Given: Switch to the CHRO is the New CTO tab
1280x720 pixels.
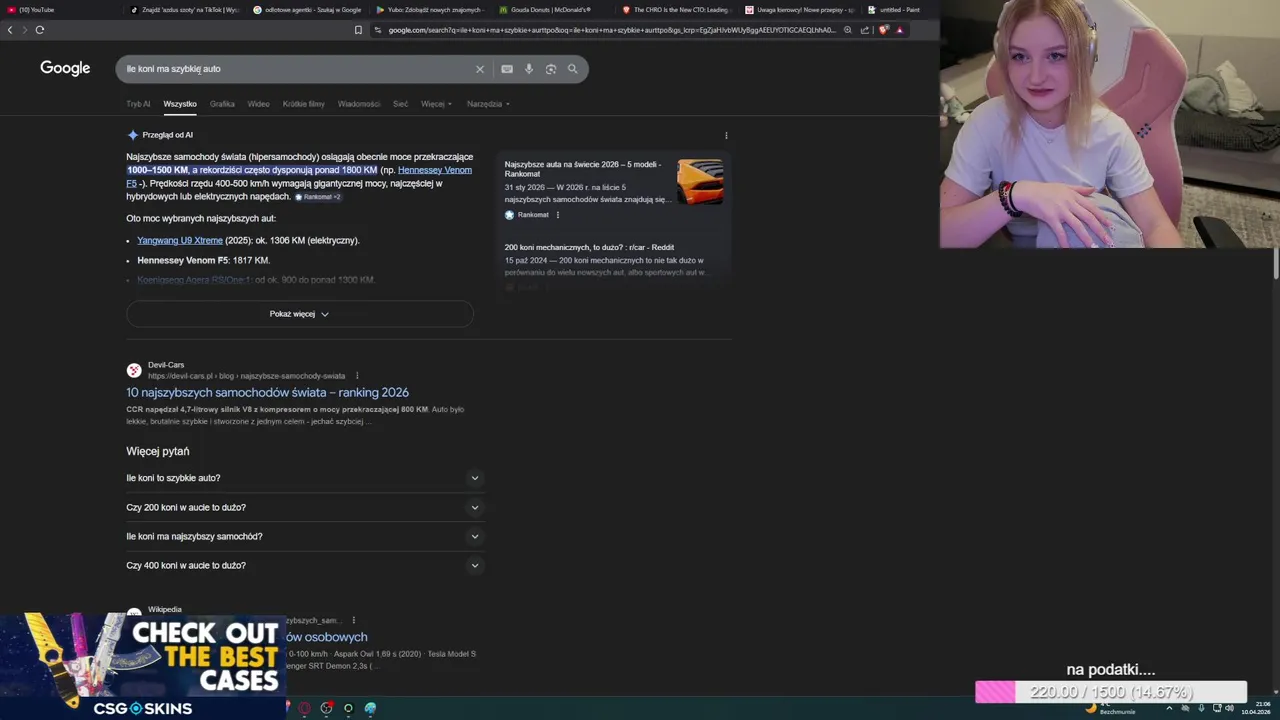Looking at the screenshot, I should click(x=675, y=10).
